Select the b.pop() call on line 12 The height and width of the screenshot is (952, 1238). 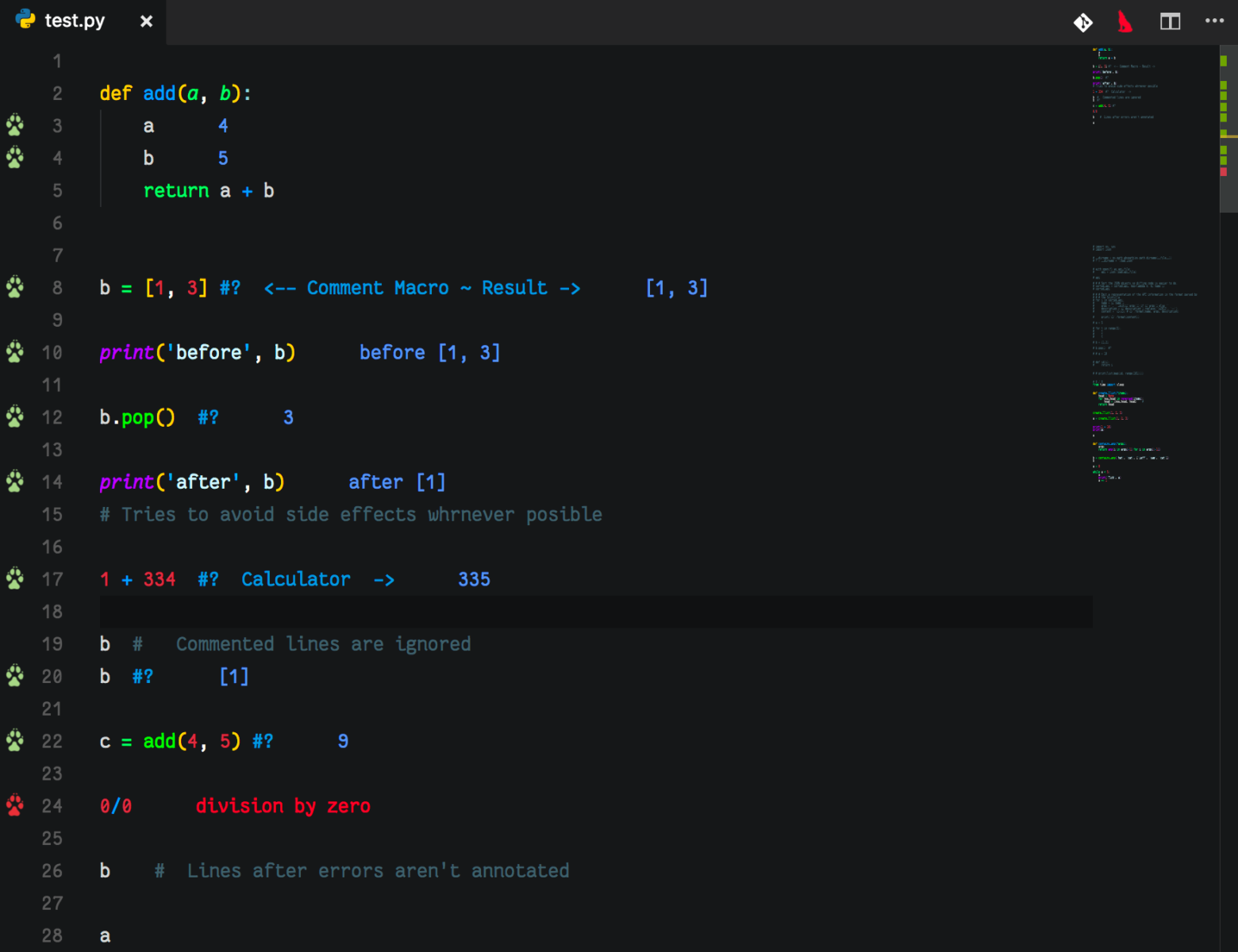(136, 416)
